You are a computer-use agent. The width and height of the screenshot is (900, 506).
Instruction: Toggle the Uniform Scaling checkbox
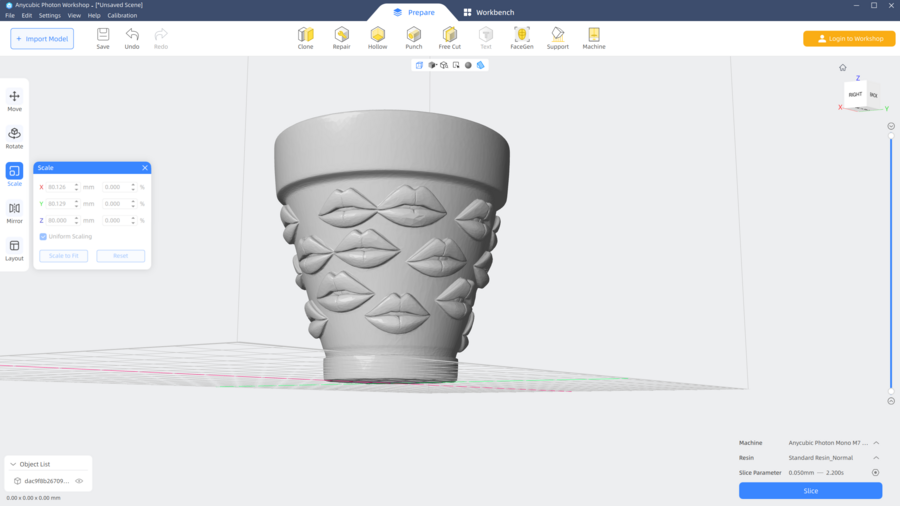click(x=43, y=237)
